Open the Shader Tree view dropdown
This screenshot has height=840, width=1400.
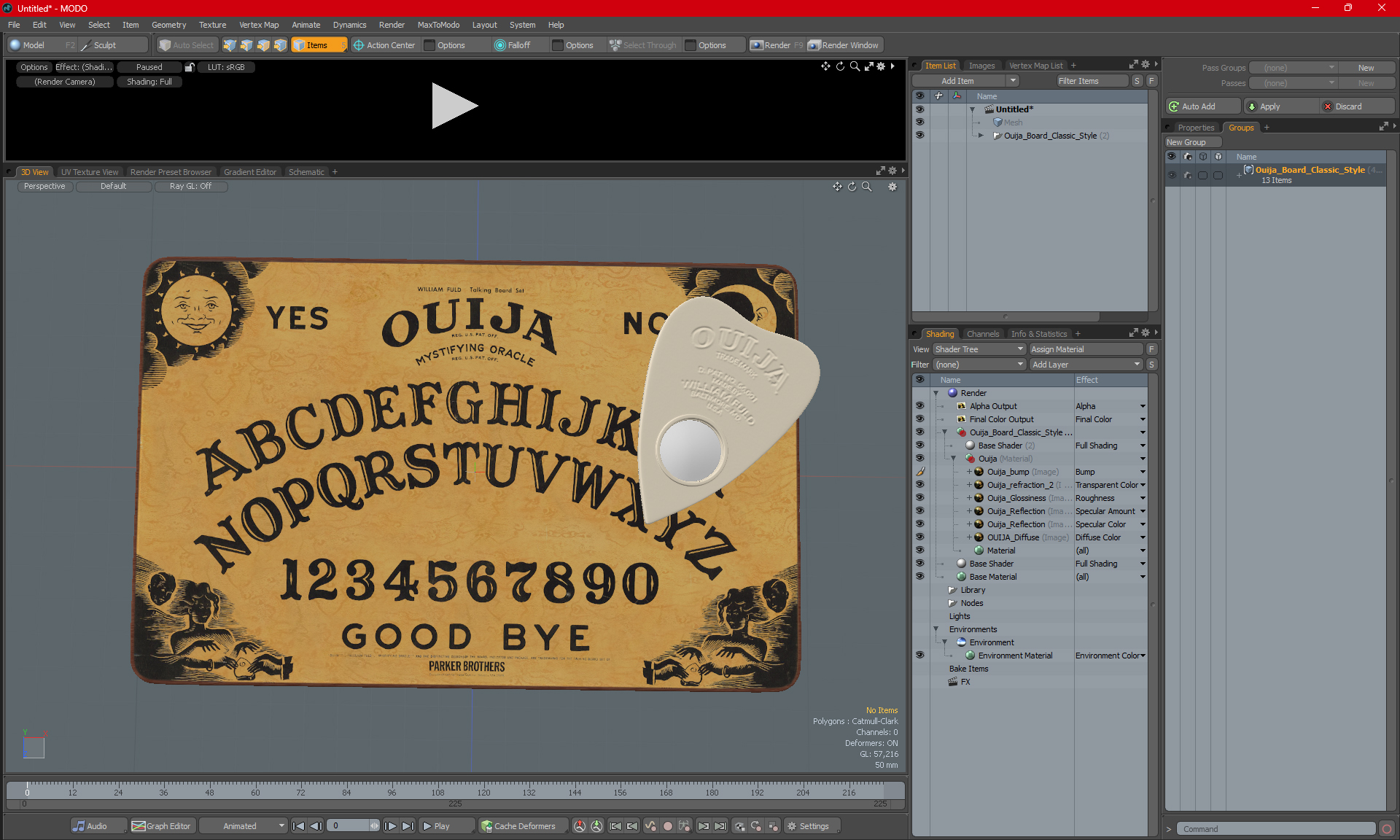point(979,349)
